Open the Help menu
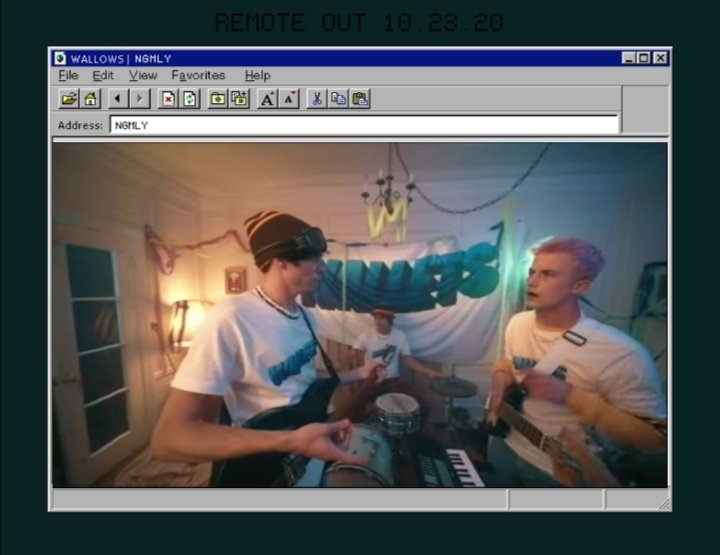The width and height of the screenshot is (720, 555). (257, 75)
